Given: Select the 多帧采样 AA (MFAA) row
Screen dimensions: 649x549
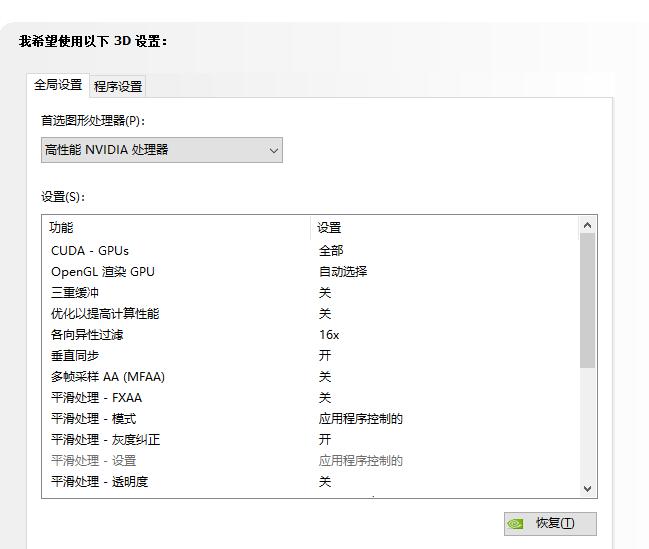Looking at the screenshot, I should coord(108,376).
